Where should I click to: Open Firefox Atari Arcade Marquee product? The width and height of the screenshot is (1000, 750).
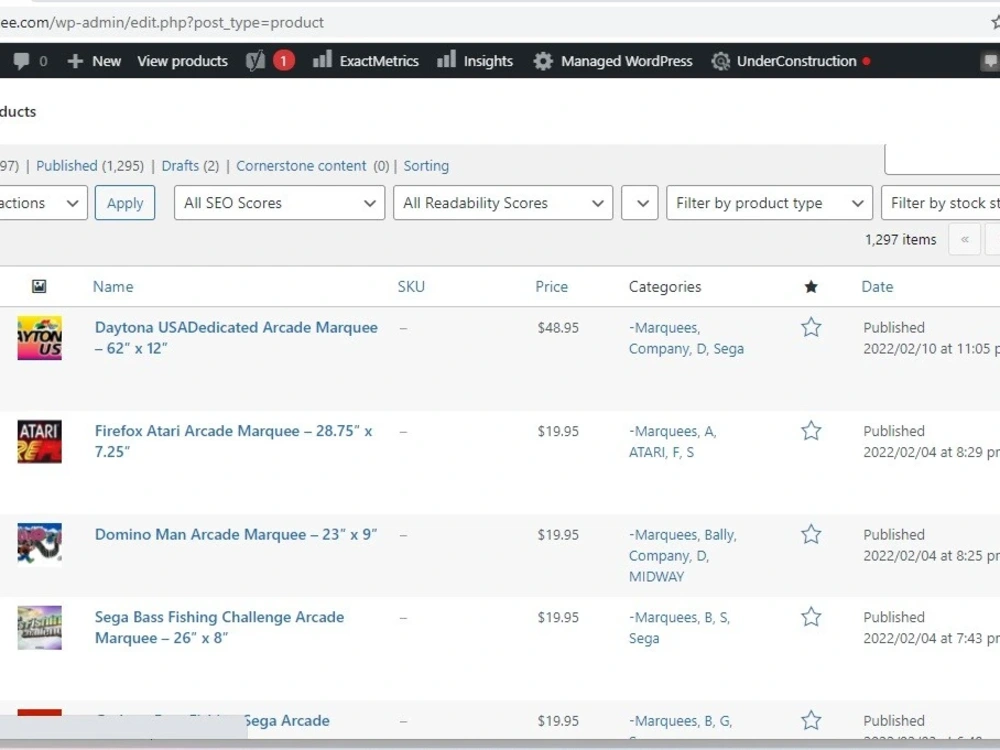233,441
